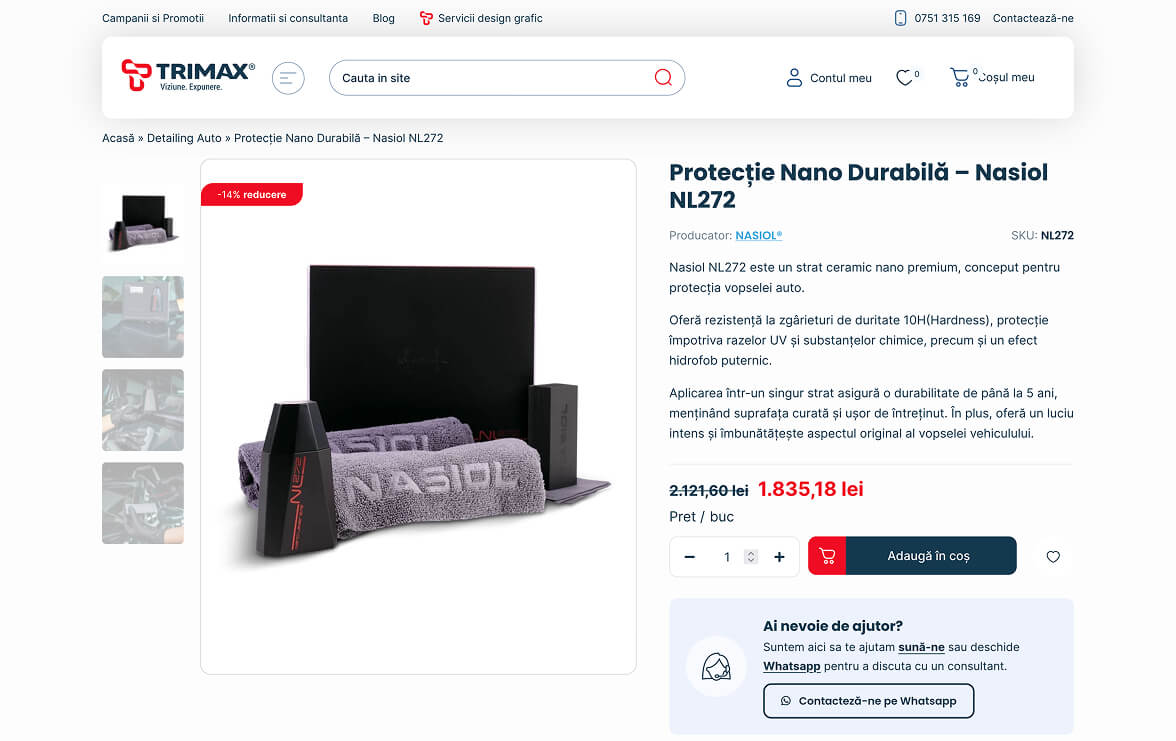Increase quantity with the plus button
1176x741 pixels.
[x=779, y=556]
